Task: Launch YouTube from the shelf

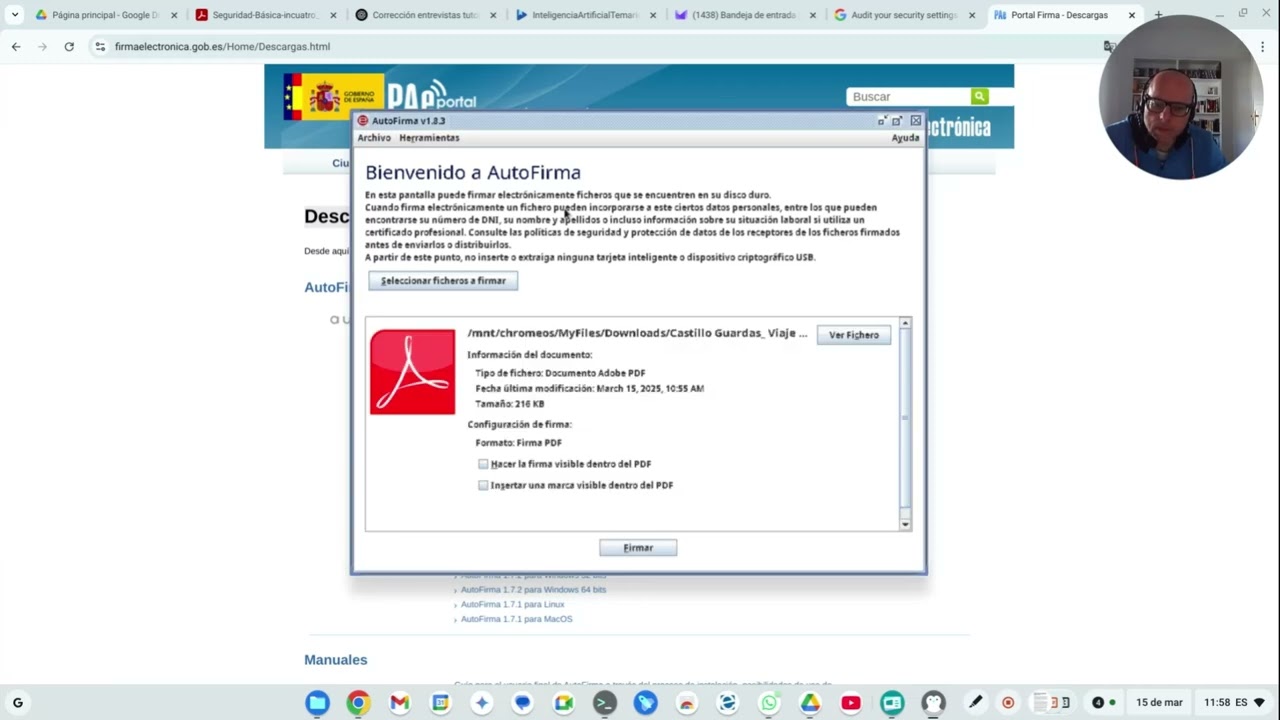Action: (851, 703)
